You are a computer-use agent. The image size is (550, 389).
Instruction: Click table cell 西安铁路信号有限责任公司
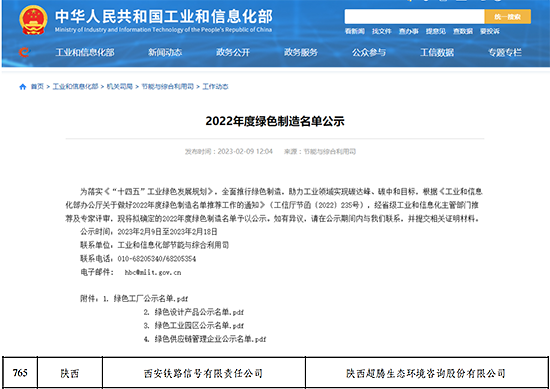click(x=203, y=373)
